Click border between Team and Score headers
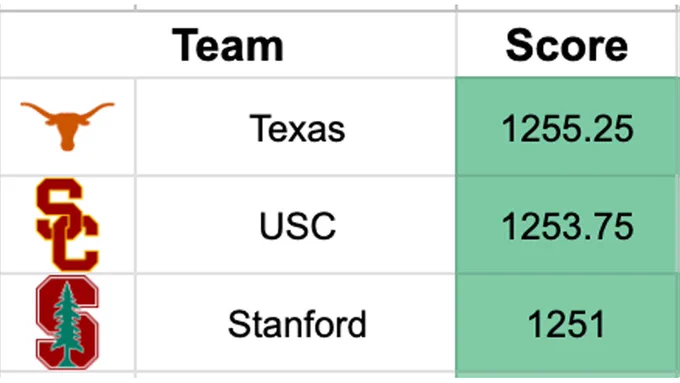680x383 pixels. point(456,45)
